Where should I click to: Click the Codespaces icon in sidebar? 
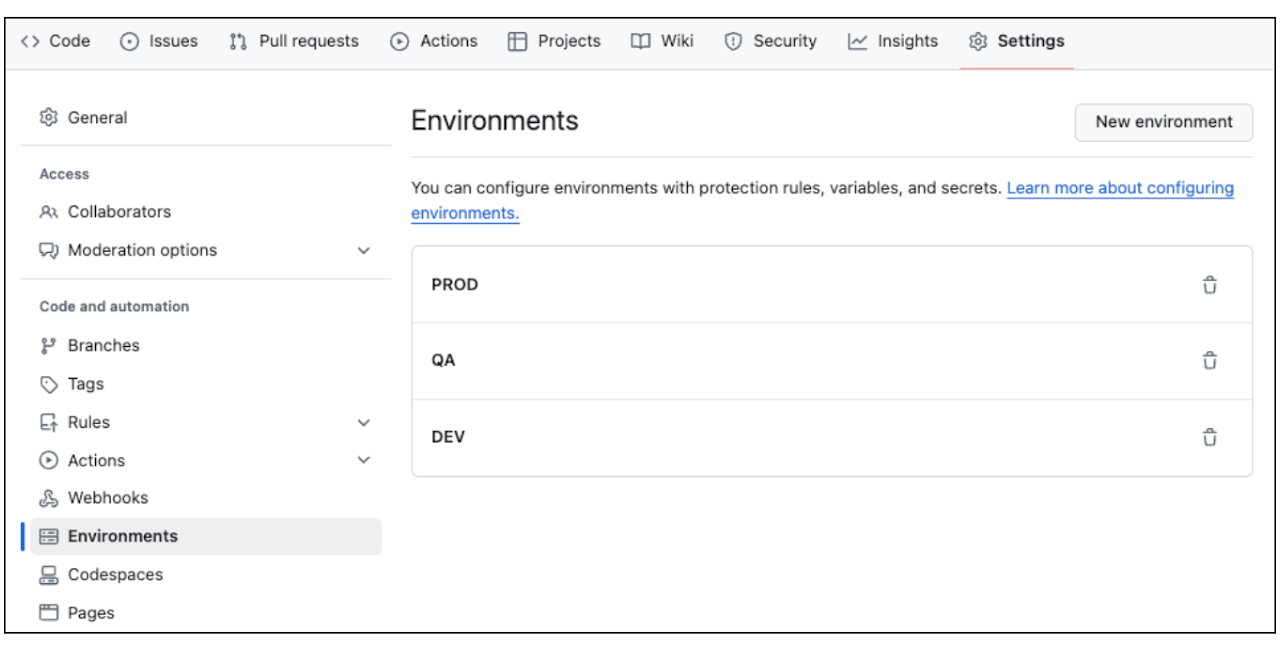tap(48, 575)
